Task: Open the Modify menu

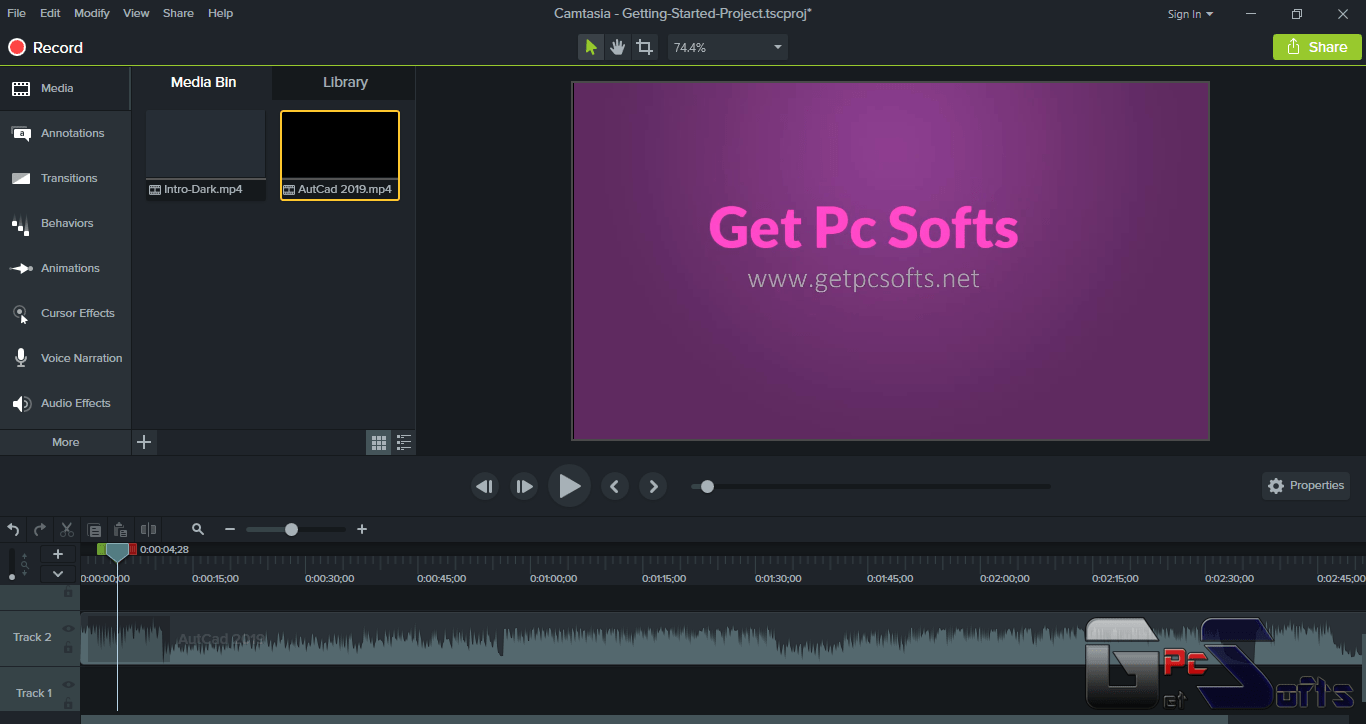Action: 92,13
